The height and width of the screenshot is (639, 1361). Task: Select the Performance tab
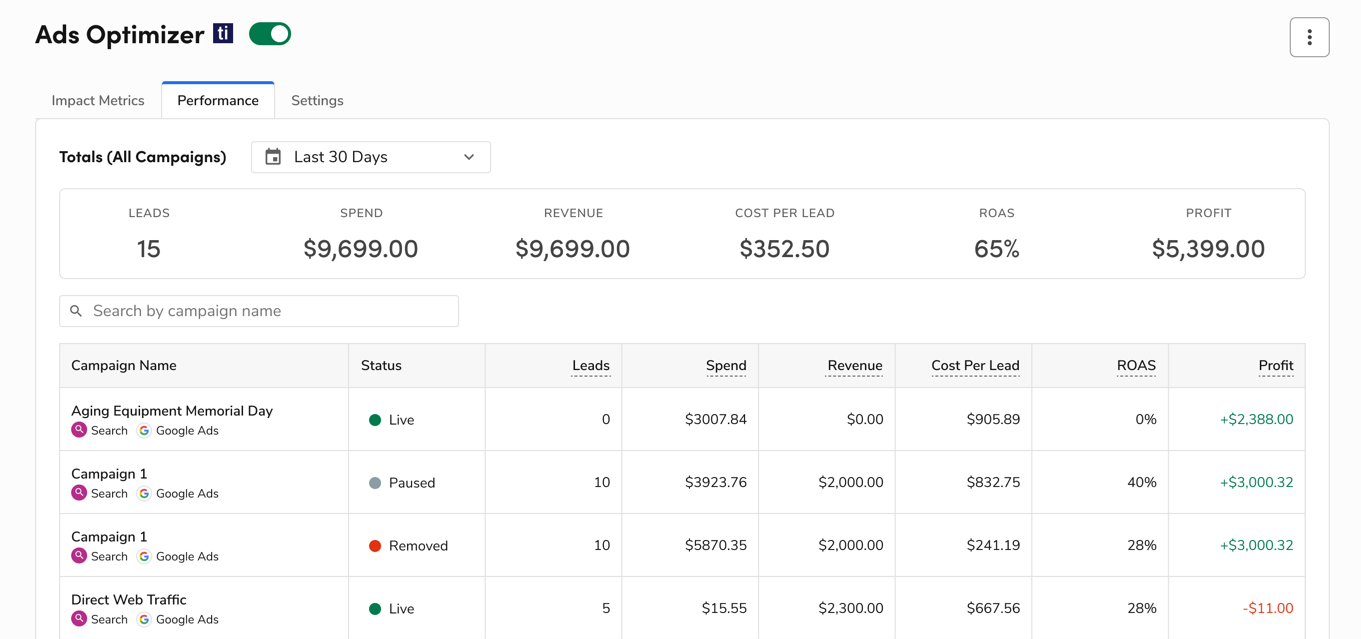coord(218,101)
